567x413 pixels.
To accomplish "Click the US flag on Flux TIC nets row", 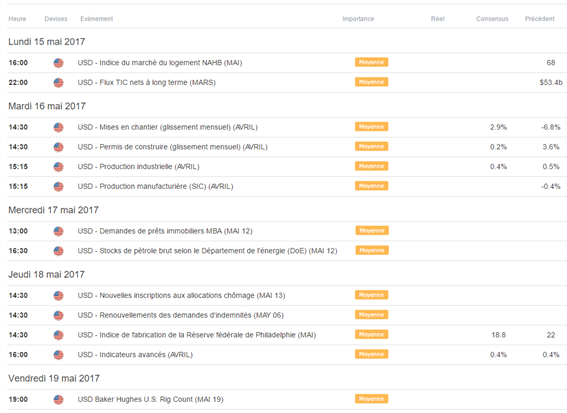I will coord(59,83).
